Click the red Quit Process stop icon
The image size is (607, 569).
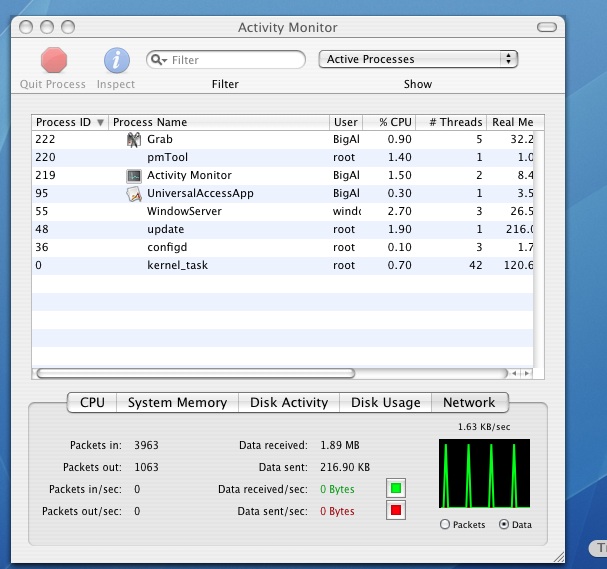click(54, 60)
